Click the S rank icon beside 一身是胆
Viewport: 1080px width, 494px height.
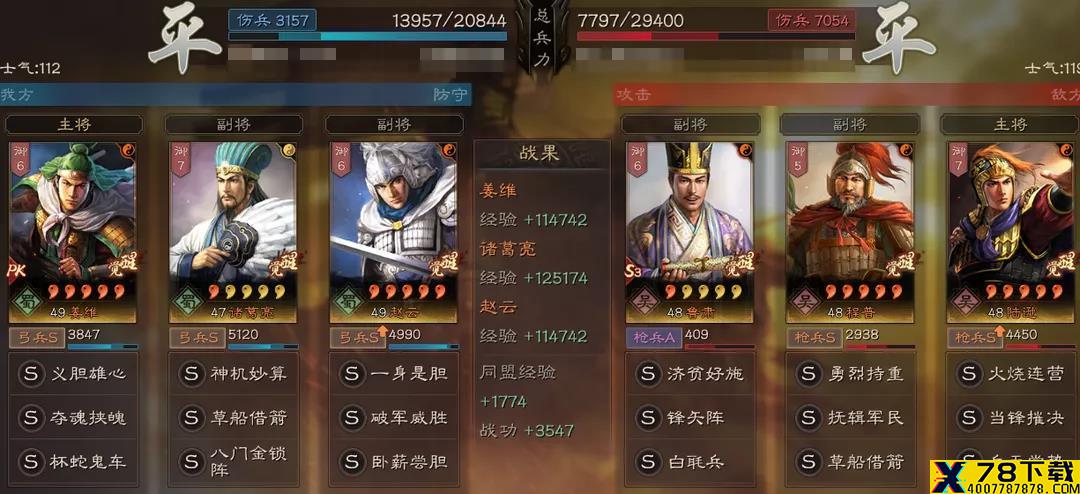tap(352, 374)
